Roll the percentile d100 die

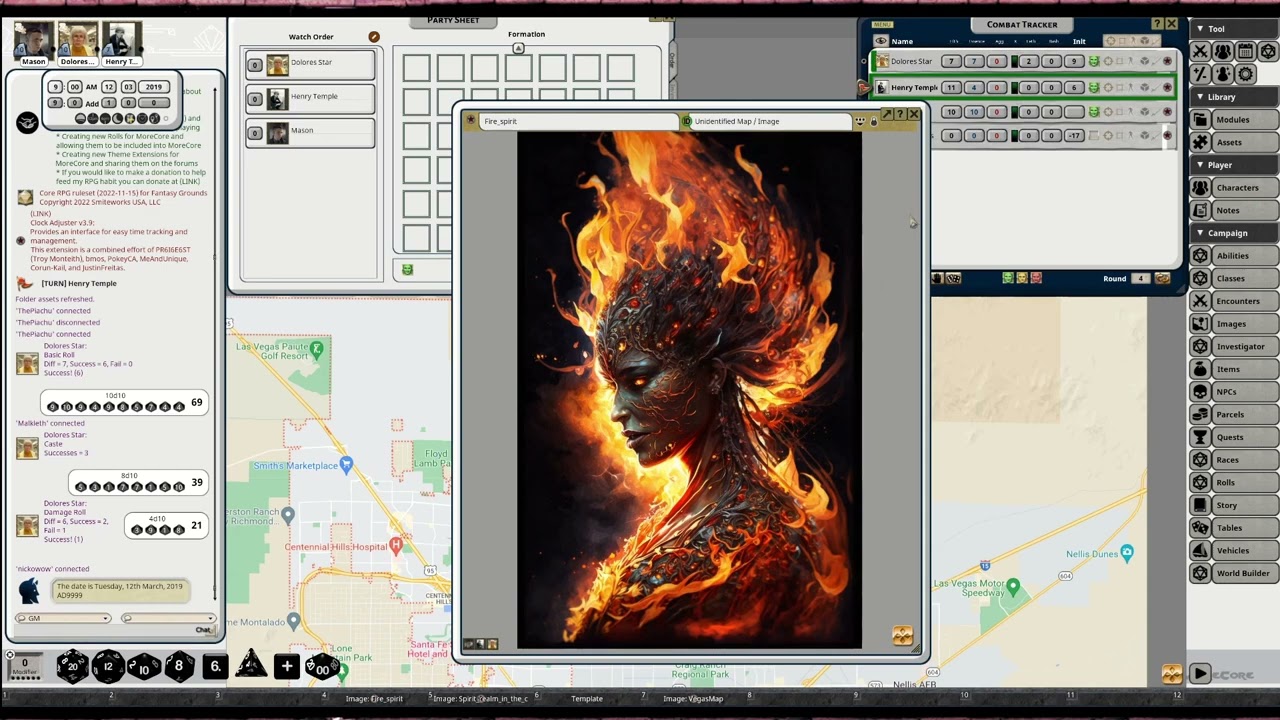(322, 666)
